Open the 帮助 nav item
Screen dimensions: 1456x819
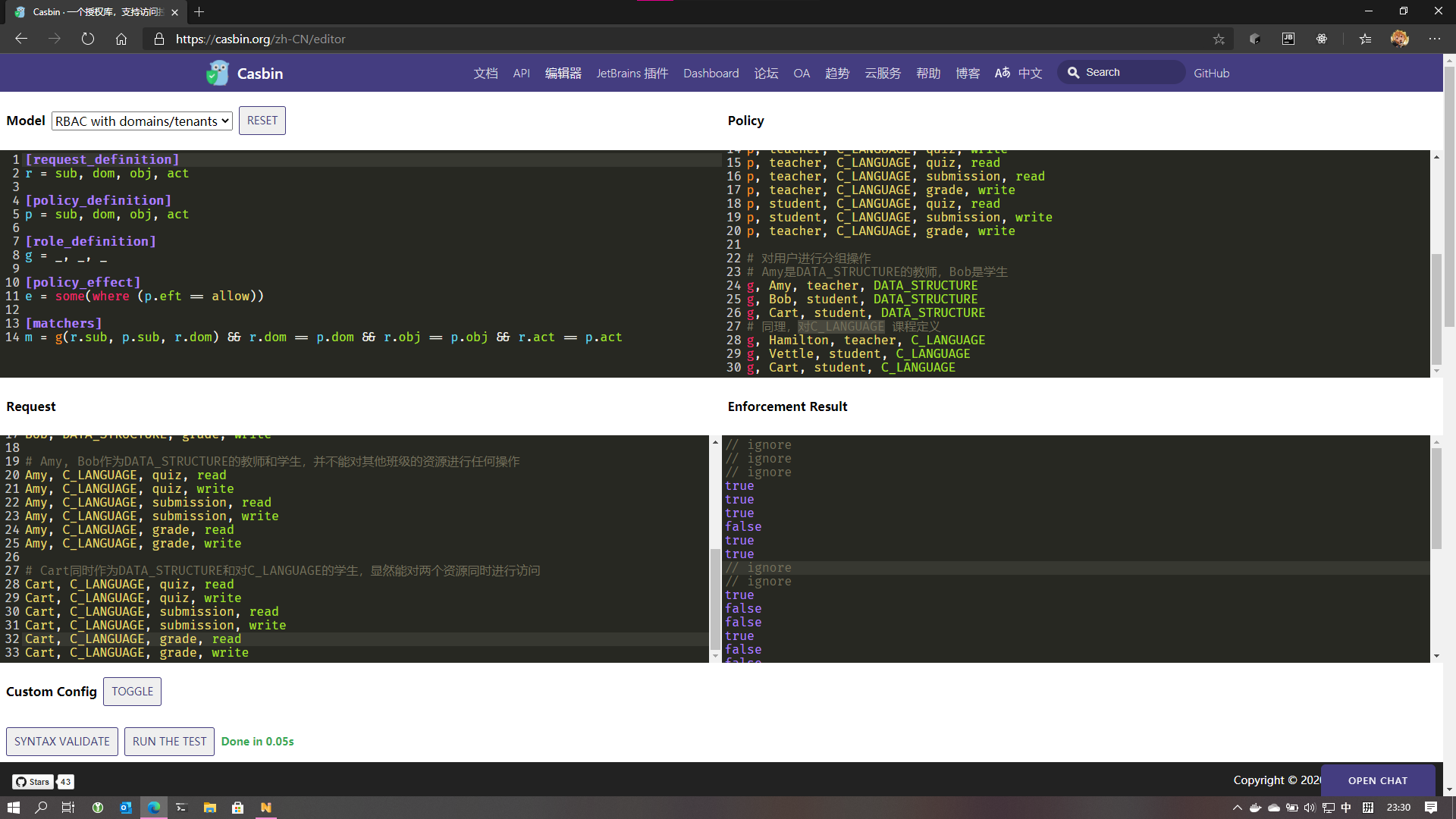point(928,74)
